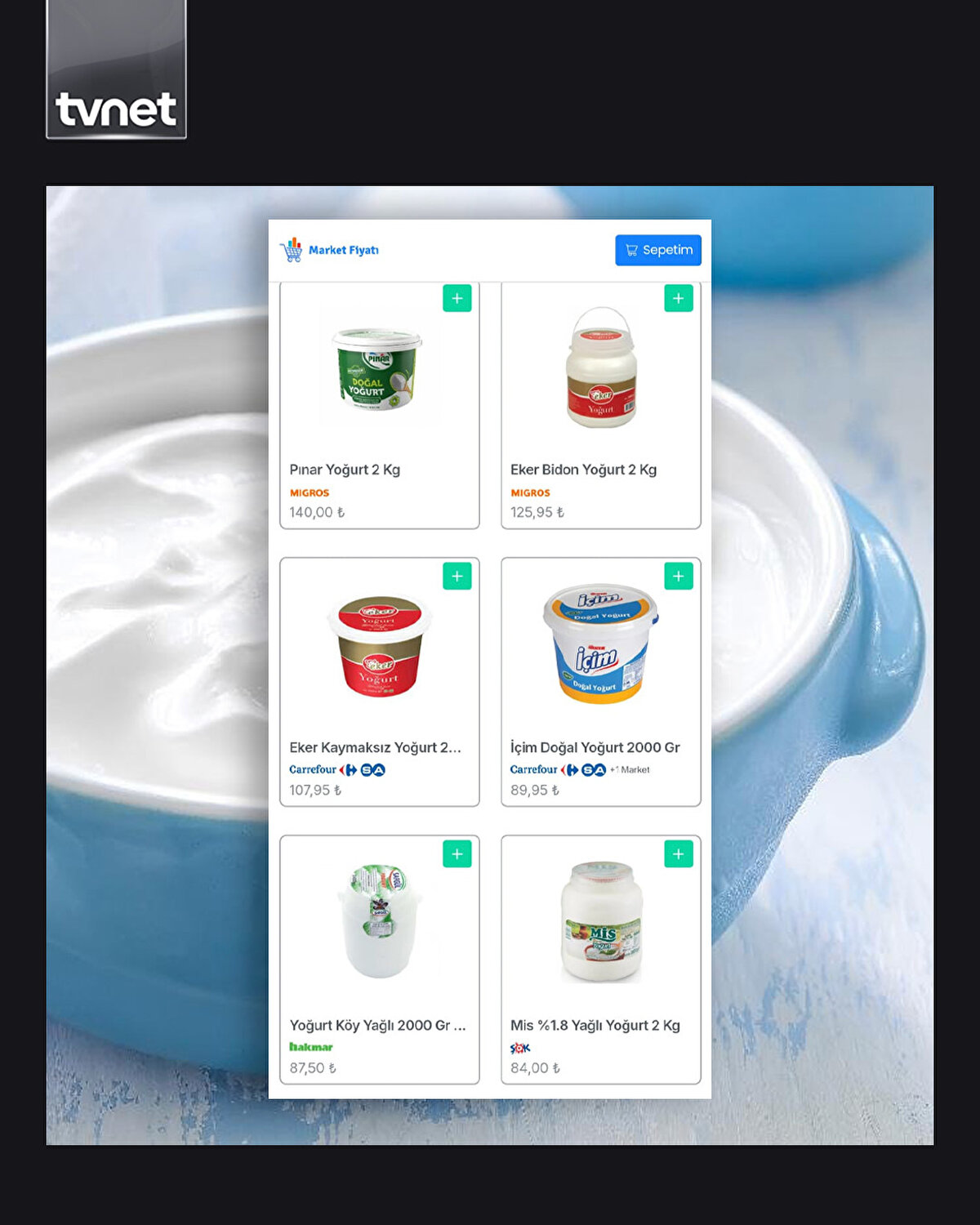Open the Mis yoğurt jar image
The height and width of the screenshot is (1225, 980).
(x=602, y=921)
